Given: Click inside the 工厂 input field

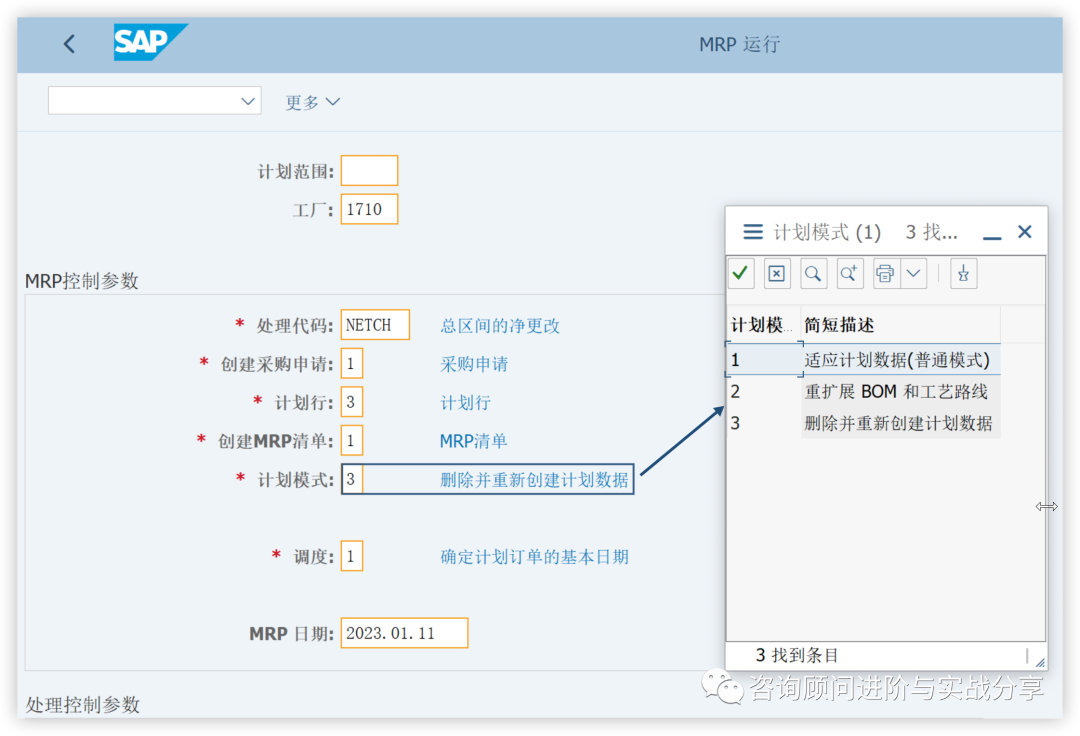Looking at the screenshot, I should tap(369, 209).
